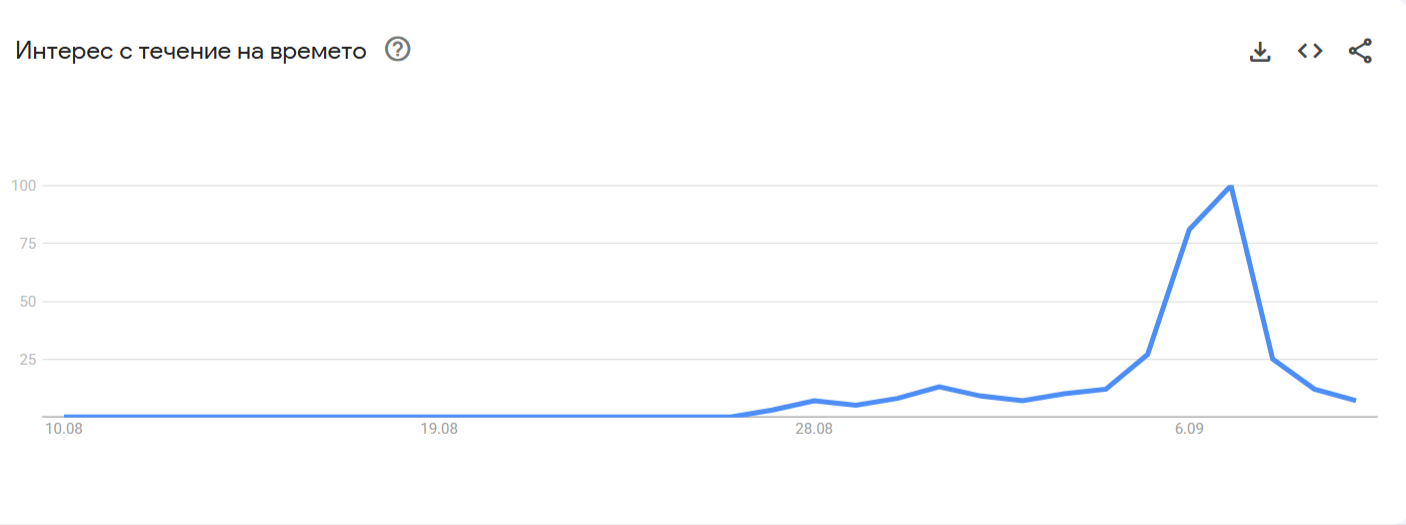This screenshot has height=525, width=1406.
Task: Open the embed code icon
Action: click(x=1310, y=51)
